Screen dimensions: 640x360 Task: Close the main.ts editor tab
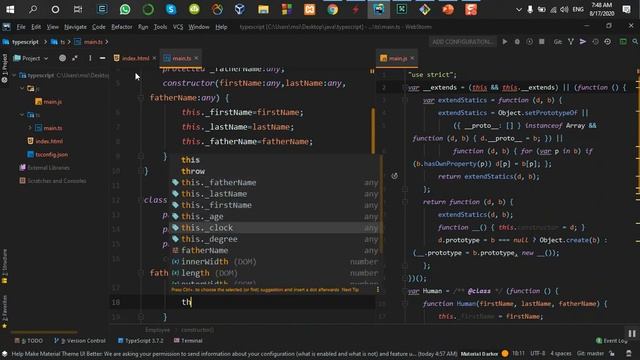click(196, 58)
